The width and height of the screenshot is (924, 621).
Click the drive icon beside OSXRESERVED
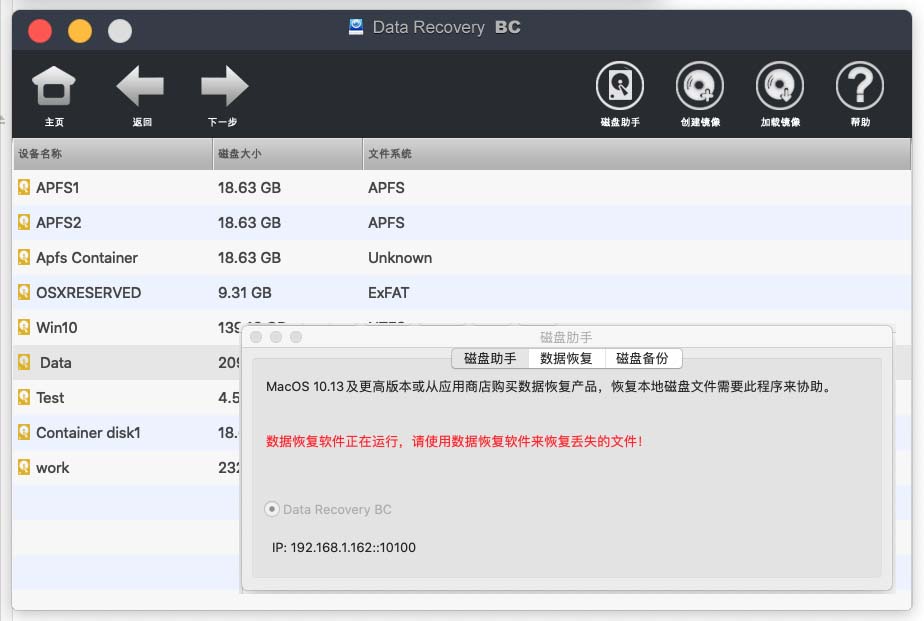tap(24, 292)
